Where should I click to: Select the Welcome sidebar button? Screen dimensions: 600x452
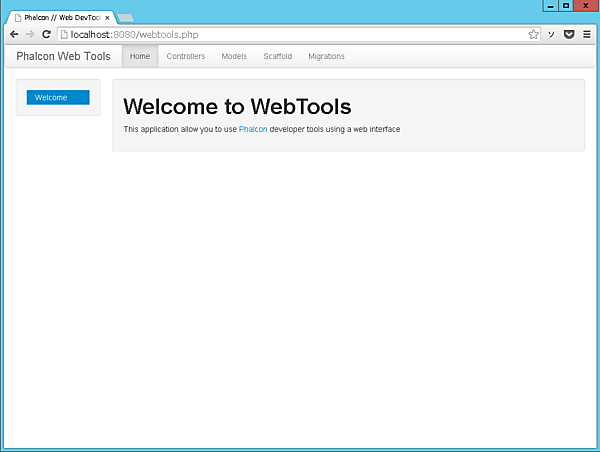tap(58, 97)
